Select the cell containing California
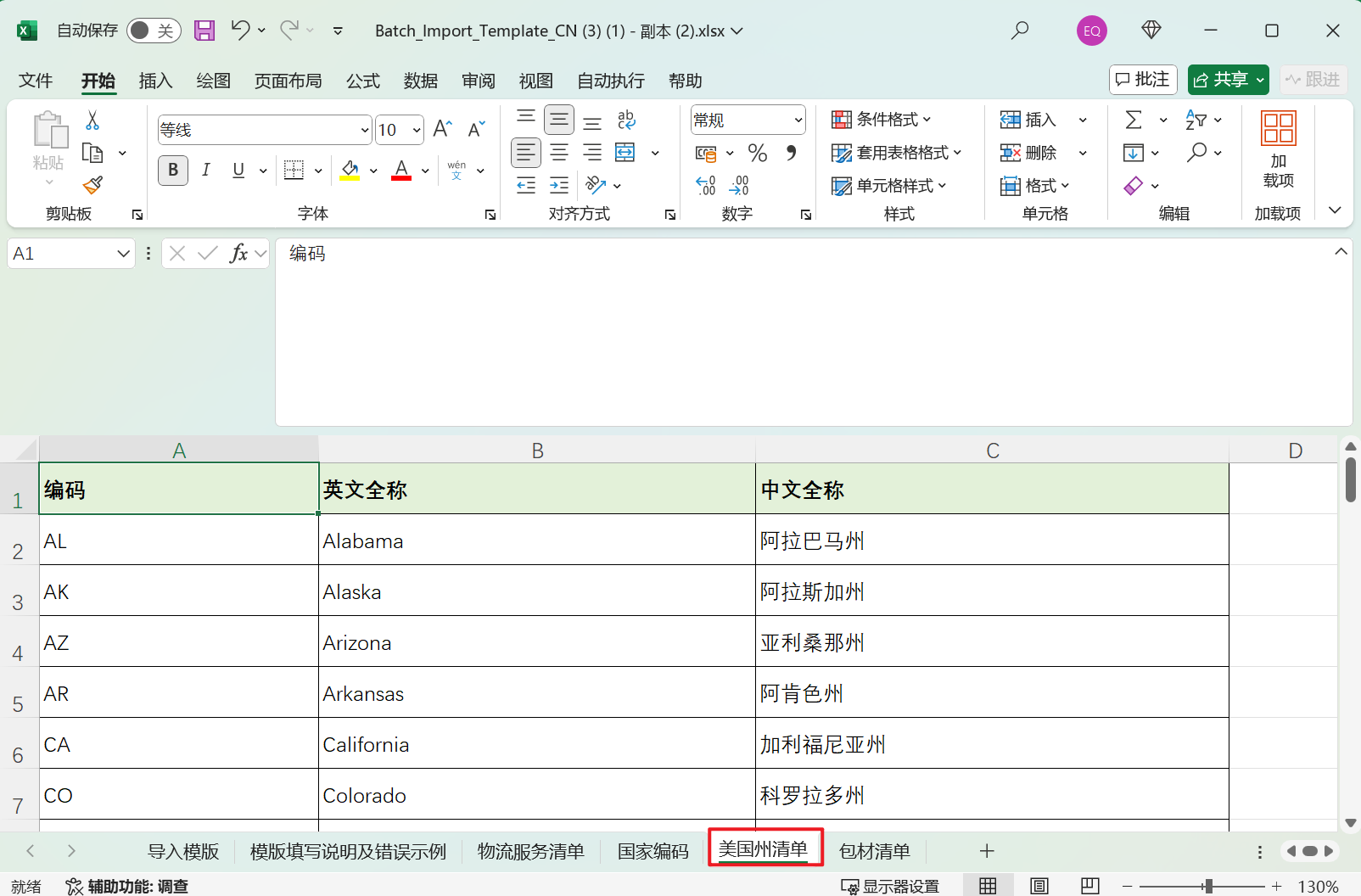 coord(536,743)
